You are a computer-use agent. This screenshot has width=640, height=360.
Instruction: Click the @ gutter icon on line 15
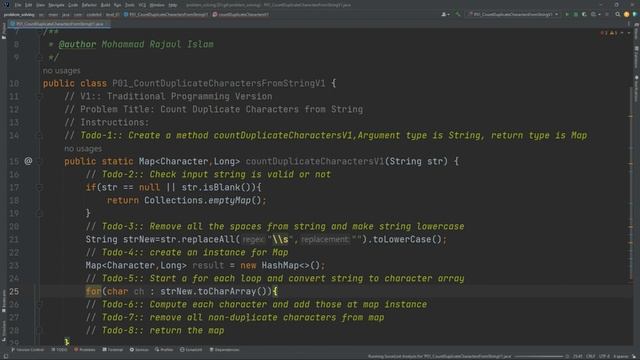(x=28, y=161)
